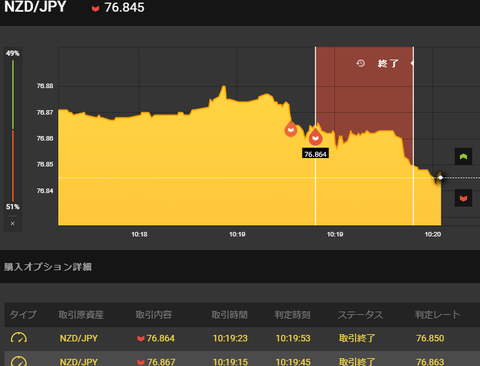The image size is (480, 366).
Task: Select the trade marker labeled 76.864
Action: [x=315, y=137]
